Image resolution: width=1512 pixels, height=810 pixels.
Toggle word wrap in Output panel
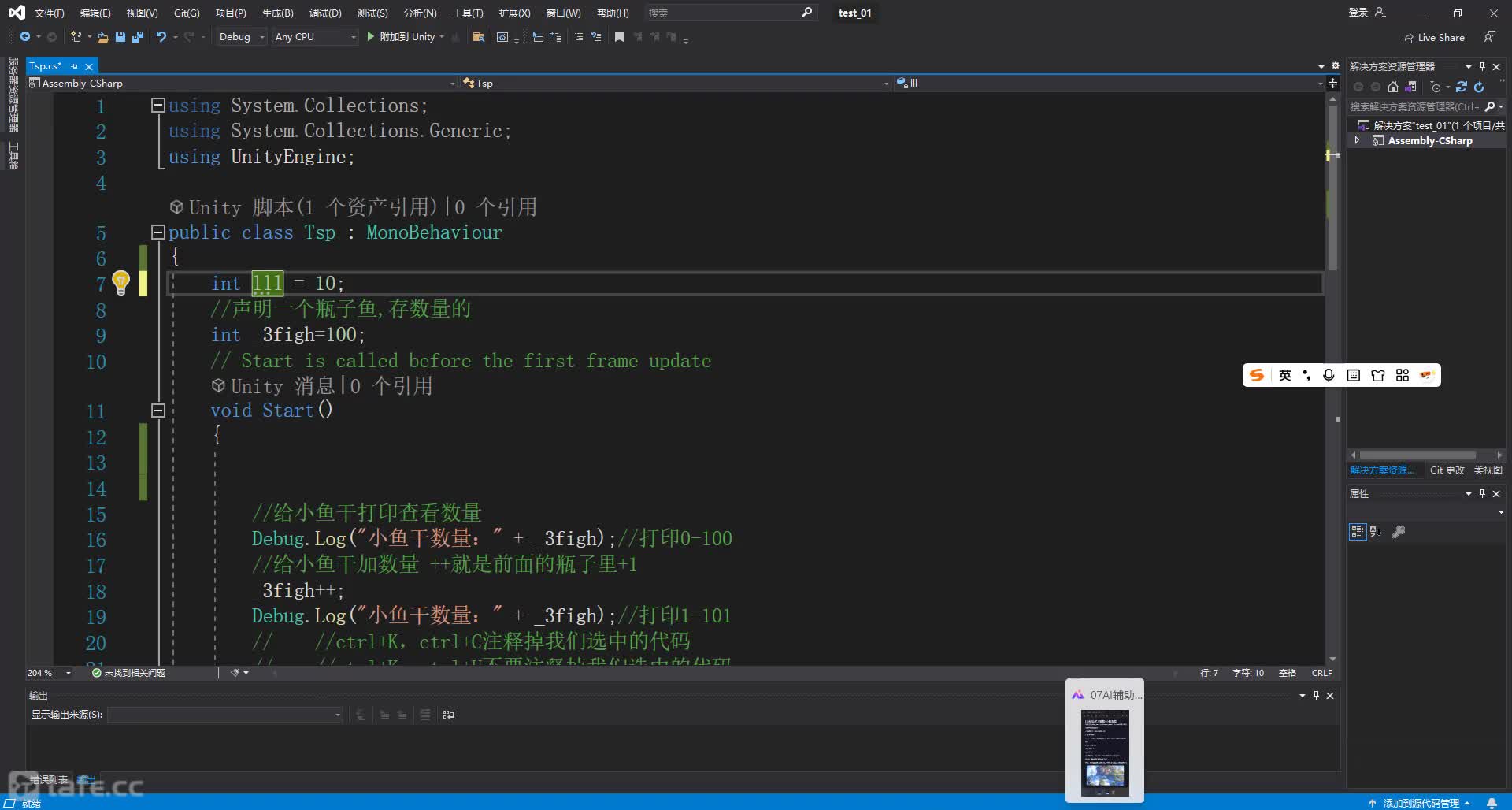point(449,715)
